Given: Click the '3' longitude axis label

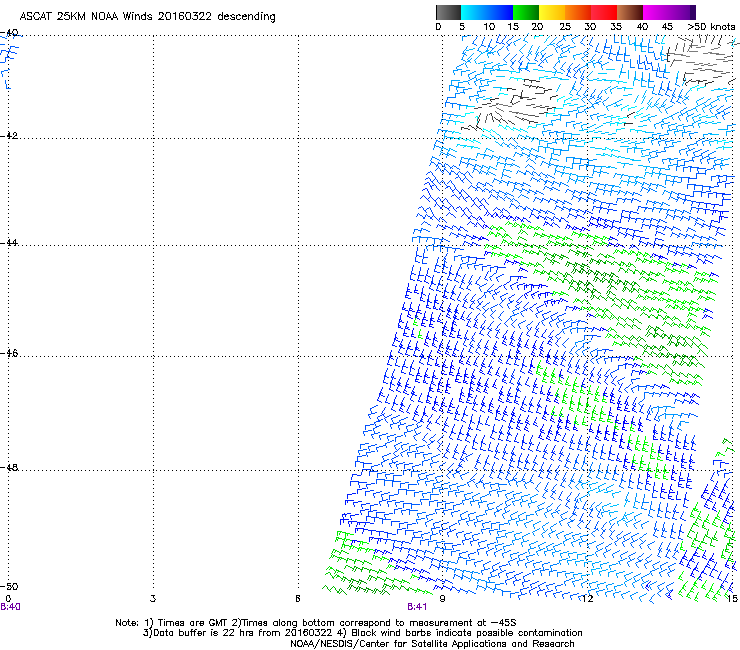Looking at the screenshot, I should pyautogui.click(x=153, y=599).
